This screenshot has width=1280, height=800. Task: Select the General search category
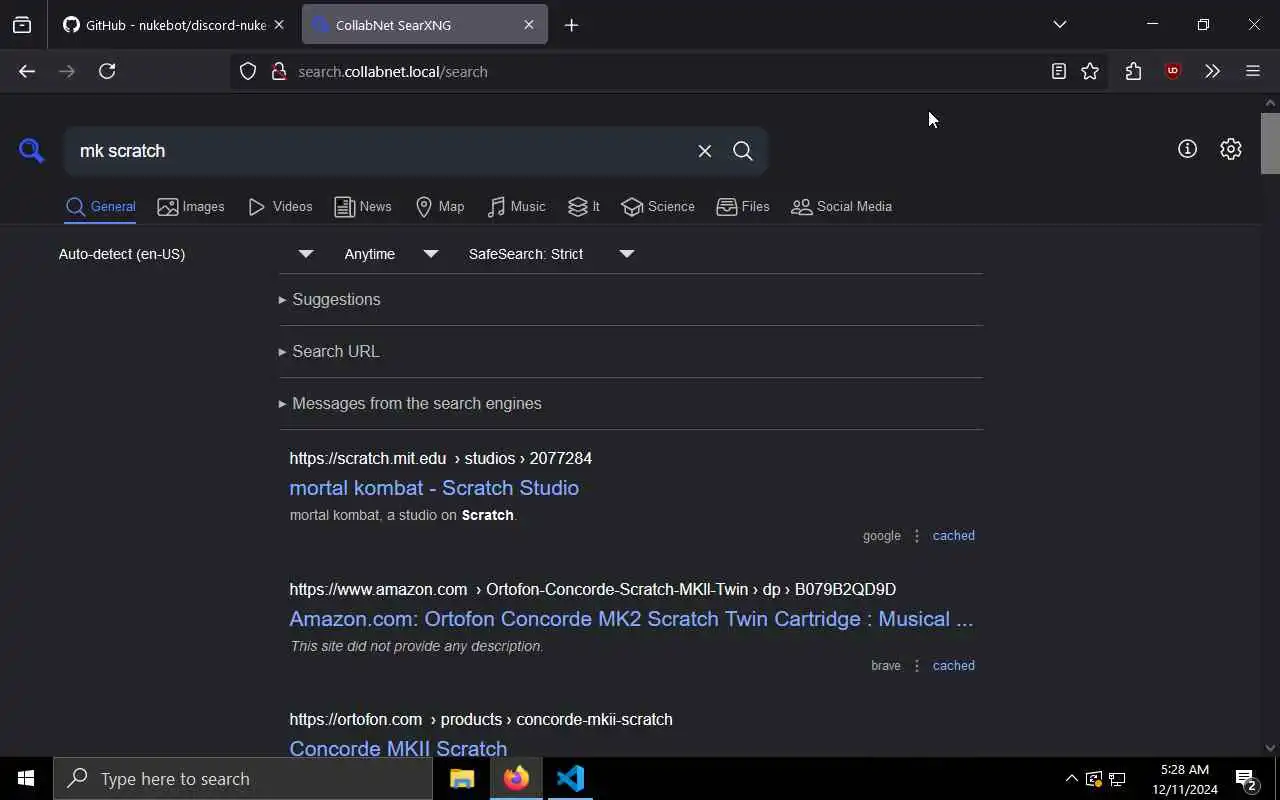pyautogui.click(x=100, y=207)
